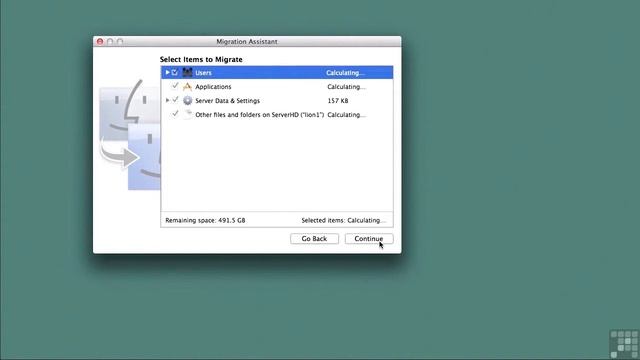Screen dimensions: 640x360
Task: Click Selected items: Calculating text
Action: 343,220
